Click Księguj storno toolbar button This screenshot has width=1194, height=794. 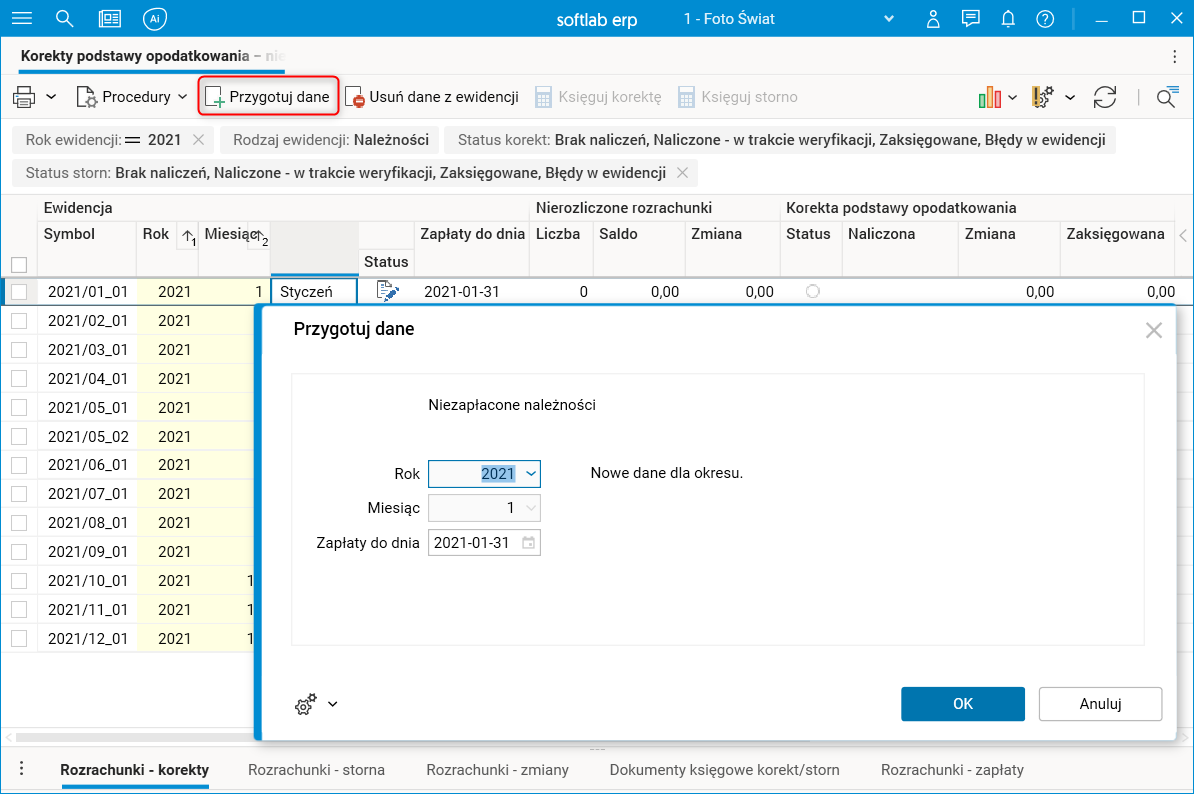click(x=738, y=97)
